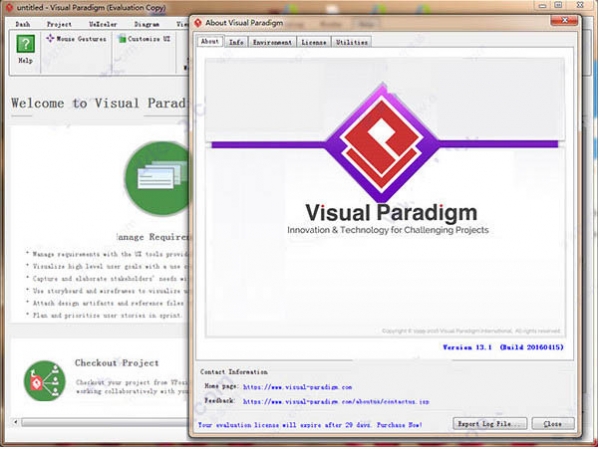The image size is (600, 449).
Task: Open the Help icon in the main toolbar
Action: tap(26, 49)
